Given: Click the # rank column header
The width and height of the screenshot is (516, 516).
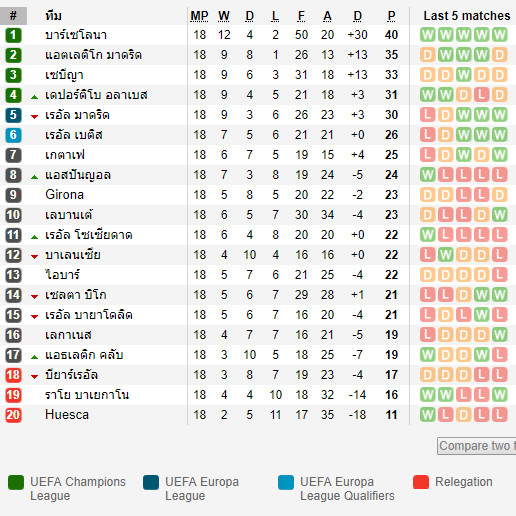Looking at the screenshot, I should point(13,16).
